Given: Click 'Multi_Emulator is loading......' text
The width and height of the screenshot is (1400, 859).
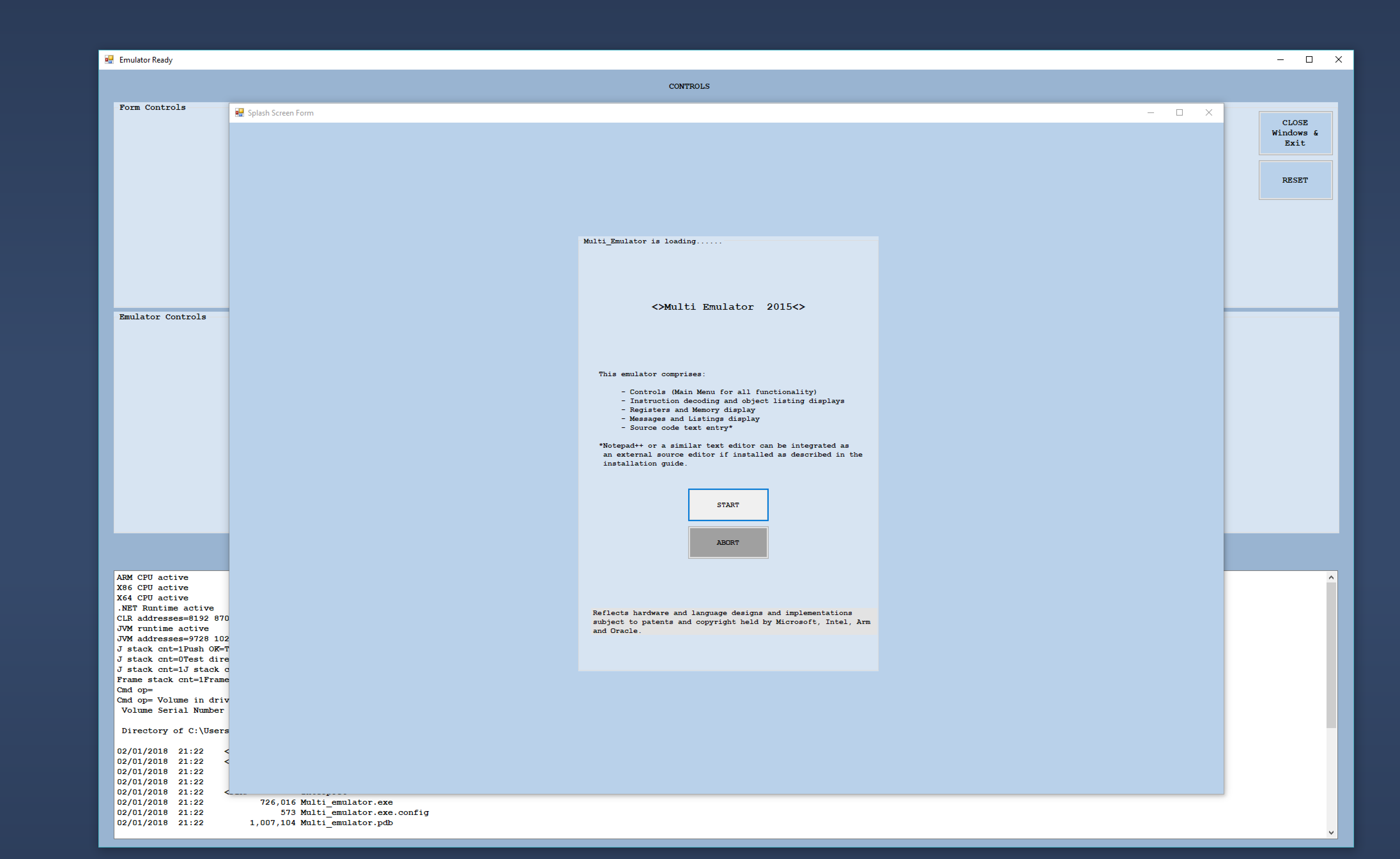Looking at the screenshot, I should pyautogui.click(x=652, y=241).
